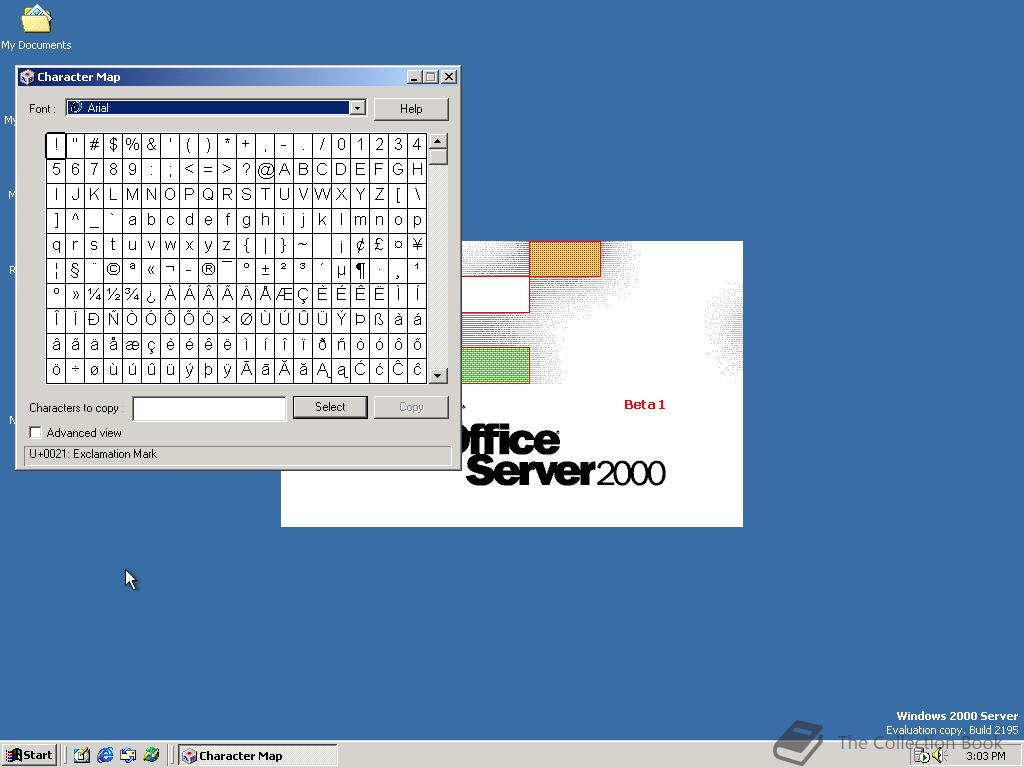Click the character grid scroll up arrow

(x=438, y=141)
